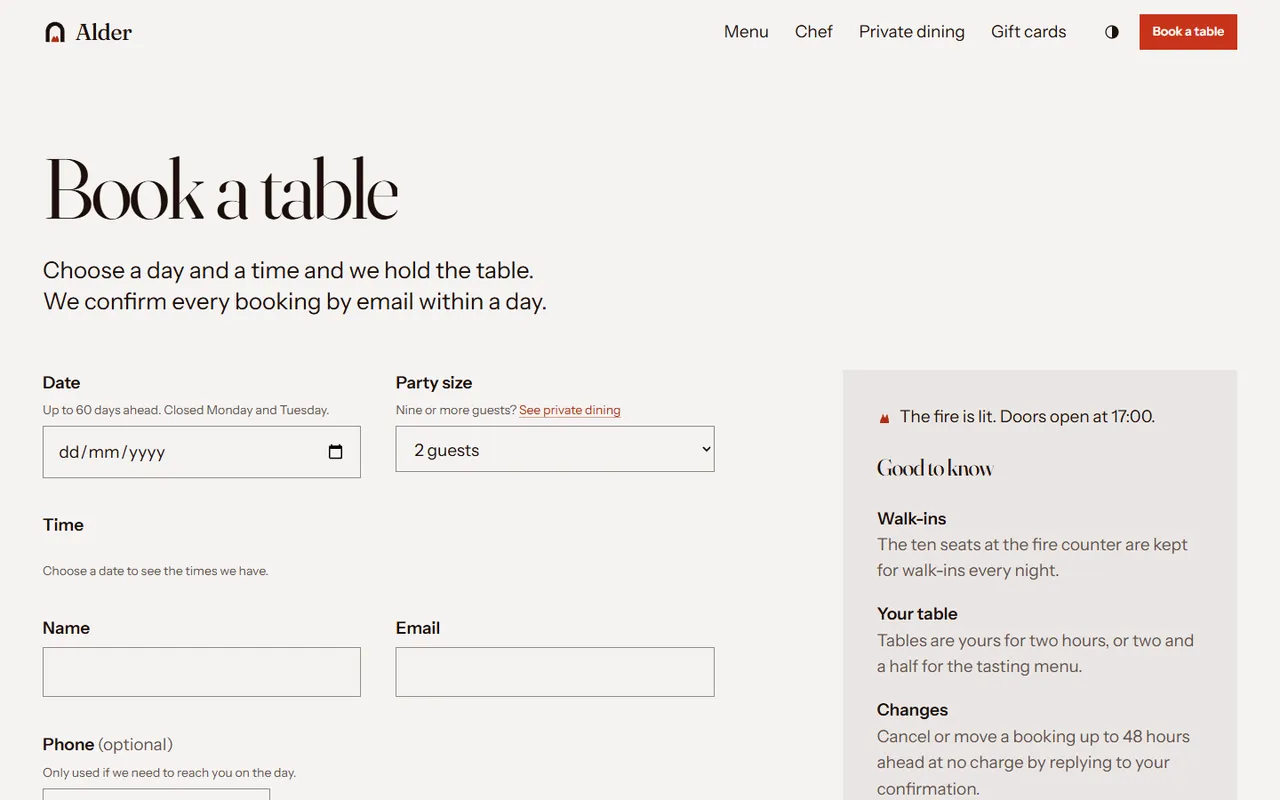The image size is (1280, 800).
Task: Click the Alder arch logo icon
Action: point(55,32)
